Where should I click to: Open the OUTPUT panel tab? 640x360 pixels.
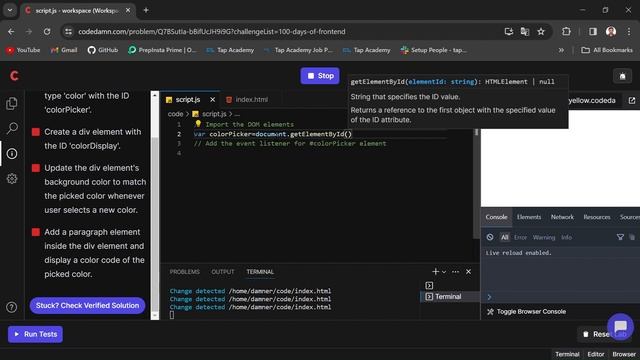click(223, 272)
